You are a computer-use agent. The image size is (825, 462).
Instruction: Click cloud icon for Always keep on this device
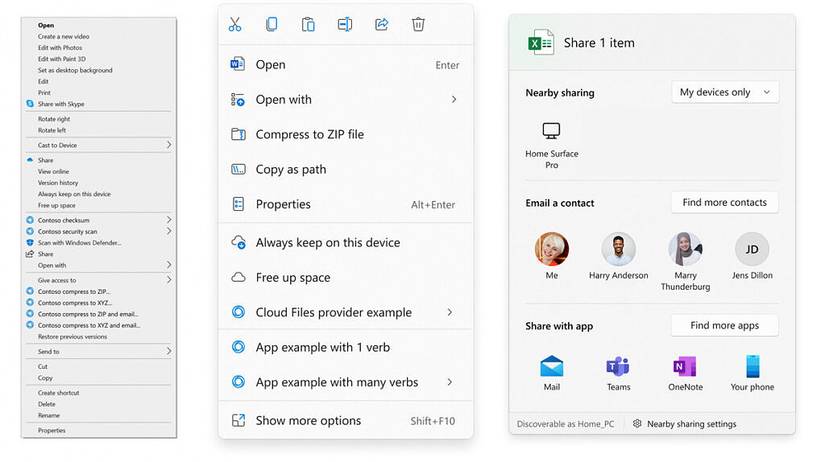(238, 243)
